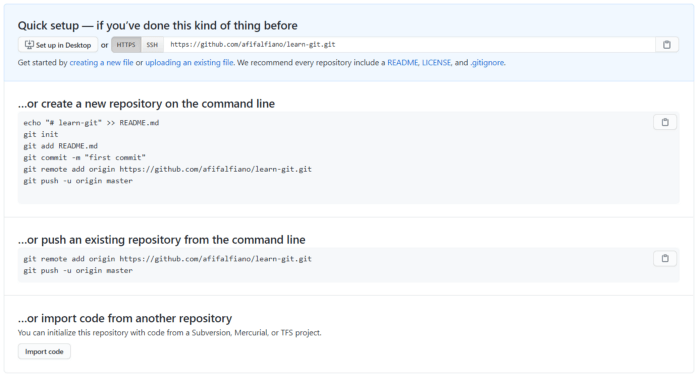The height and width of the screenshot is (383, 700).
Task: Click the git commit first commit line
Action: (x=84, y=158)
